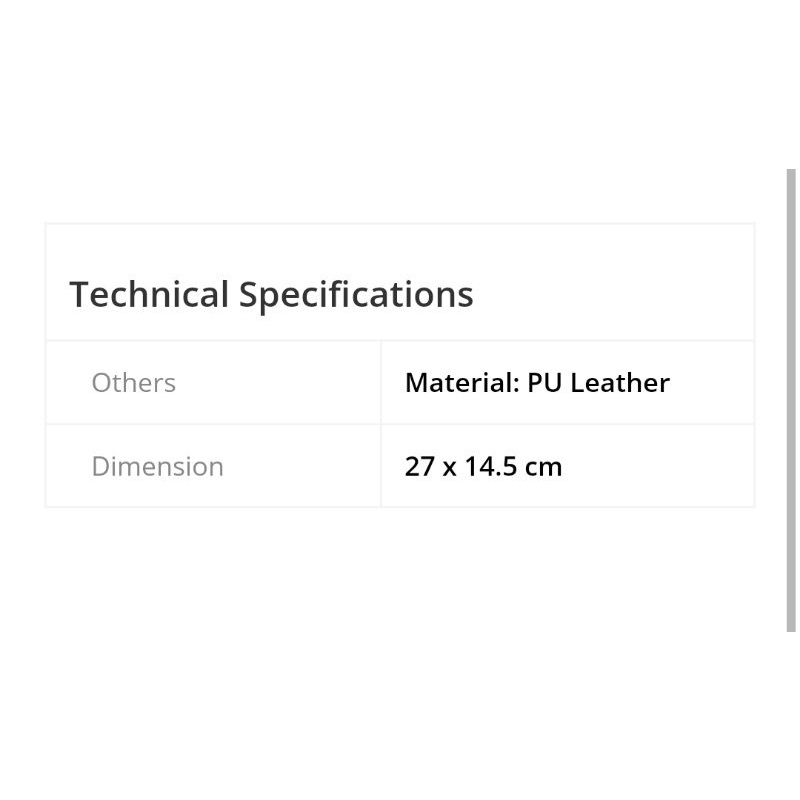Click the Technical Specifications heading

pos(271,295)
